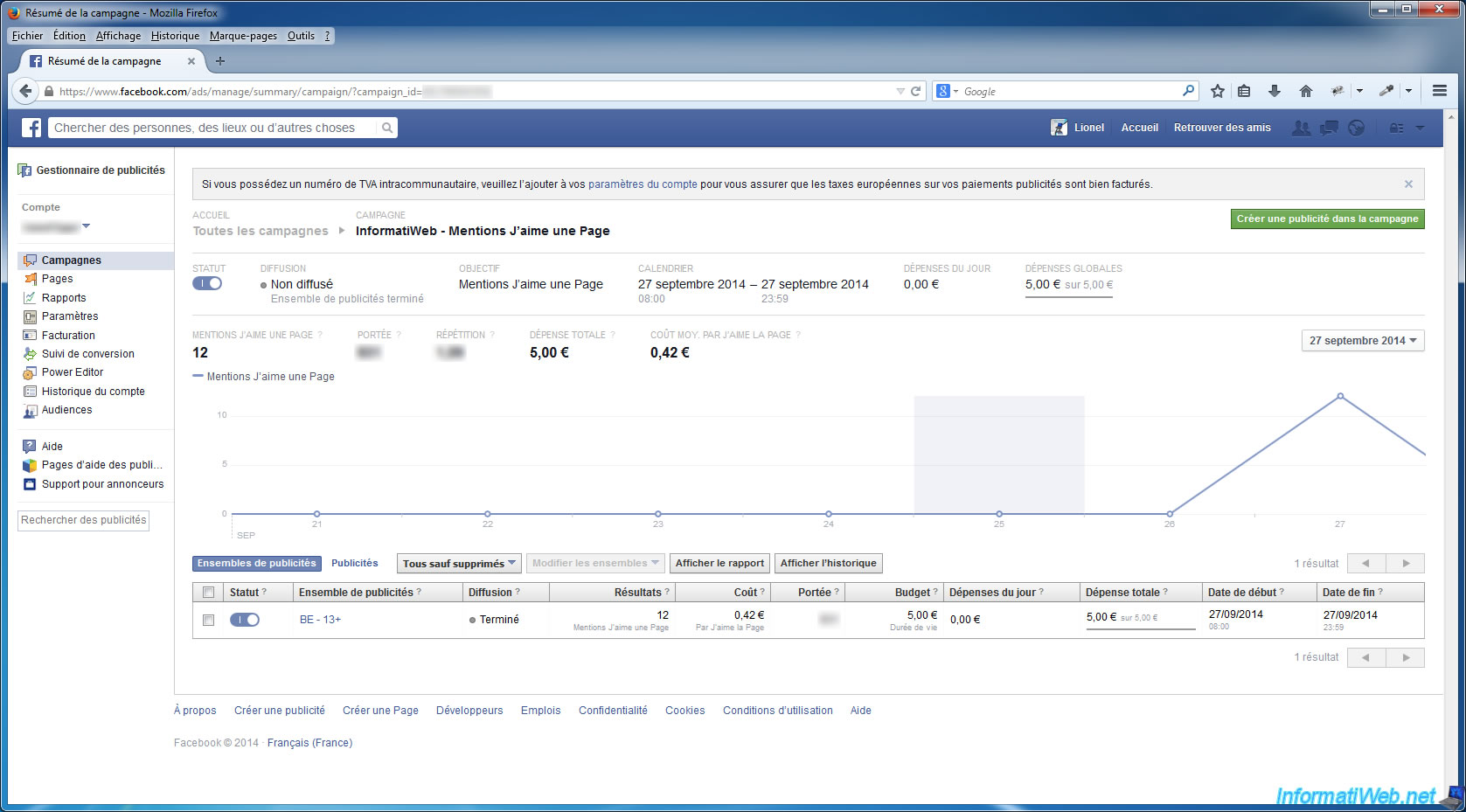The height and width of the screenshot is (812, 1466).
Task: Go to Toutes les campagnes breadcrumb
Action: pyautogui.click(x=261, y=231)
